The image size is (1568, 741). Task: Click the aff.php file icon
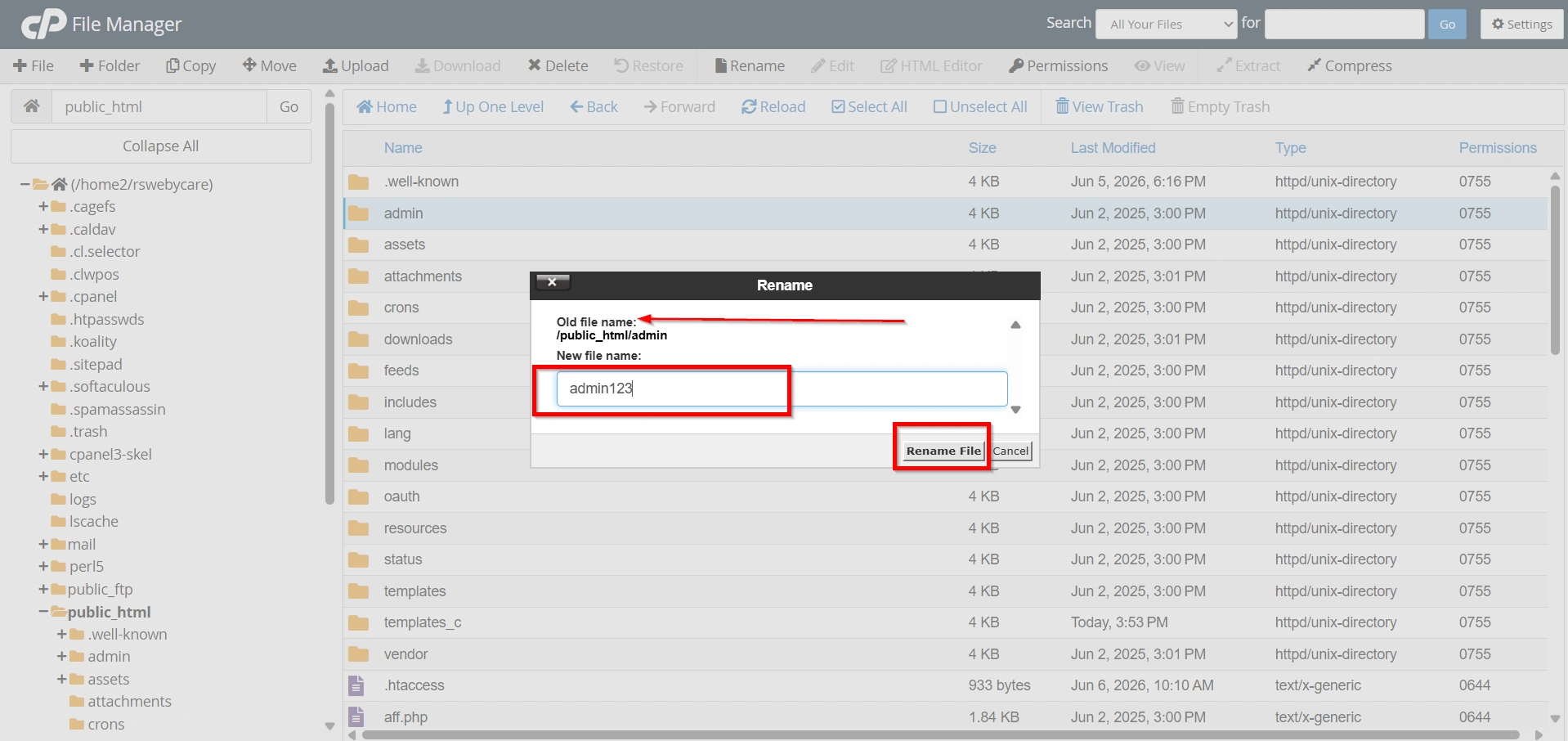[x=356, y=717]
